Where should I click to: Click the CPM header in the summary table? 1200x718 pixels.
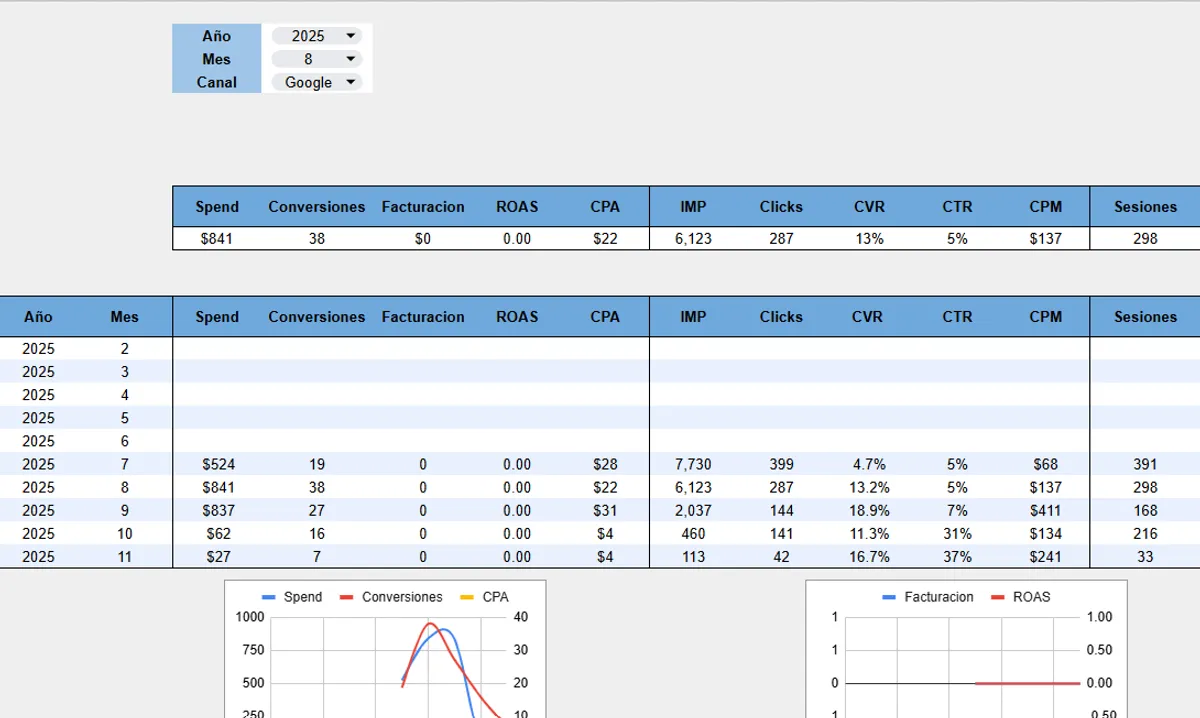1045,207
